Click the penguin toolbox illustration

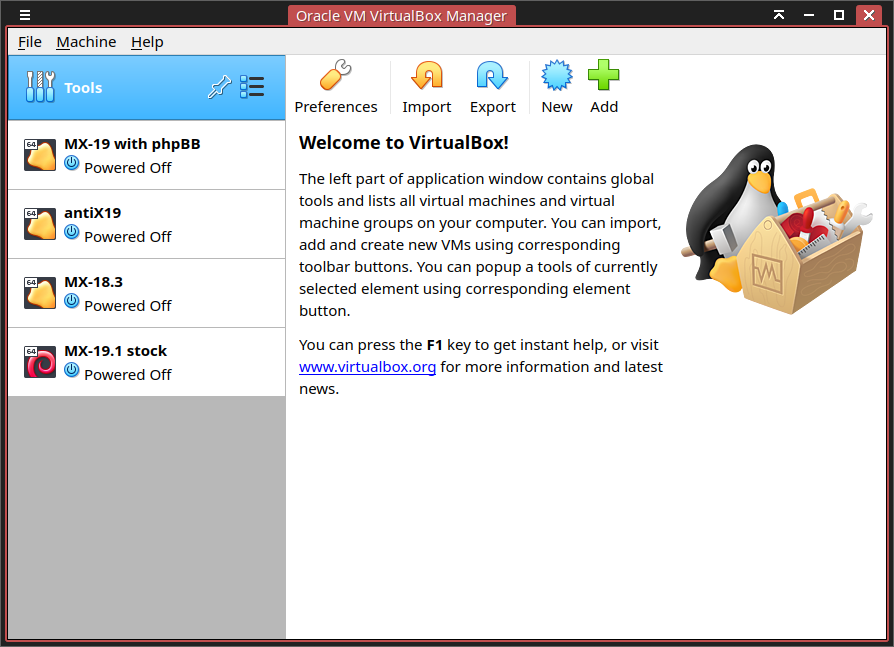[776, 229]
